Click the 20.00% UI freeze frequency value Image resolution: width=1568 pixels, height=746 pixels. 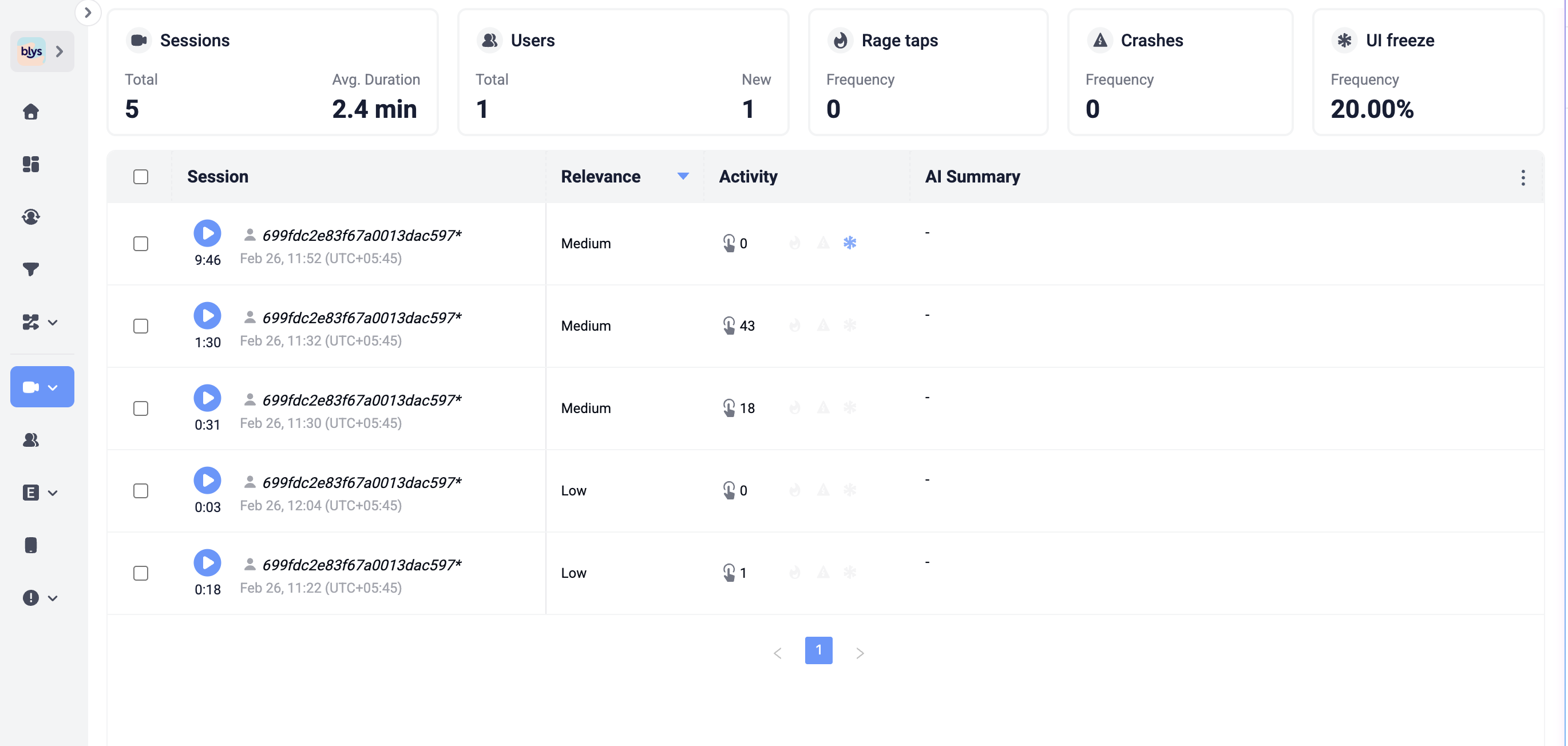tap(1372, 109)
